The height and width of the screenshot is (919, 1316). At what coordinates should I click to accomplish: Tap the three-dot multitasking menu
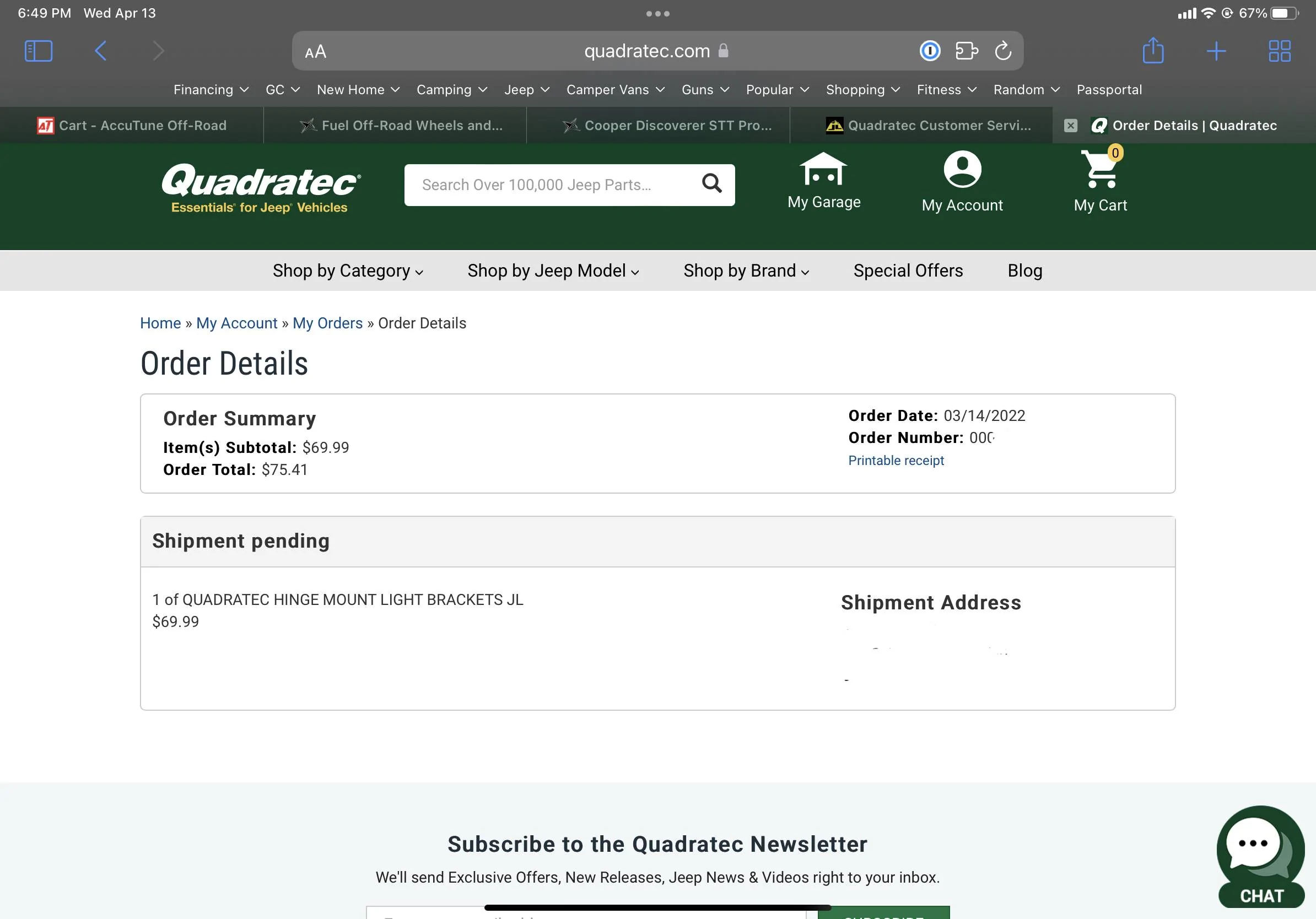(657, 13)
